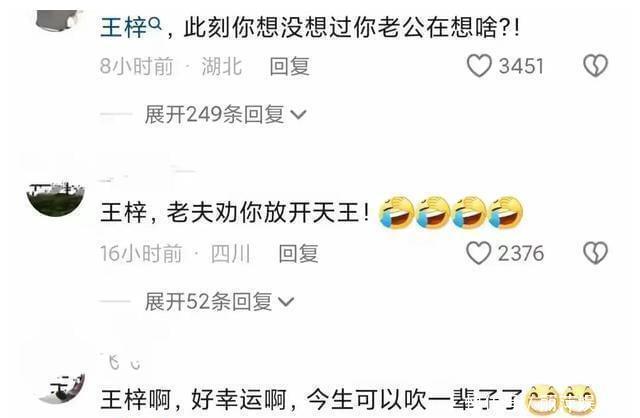Expand 249 replies chevron
The height and width of the screenshot is (418, 640).
tap(298, 115)
